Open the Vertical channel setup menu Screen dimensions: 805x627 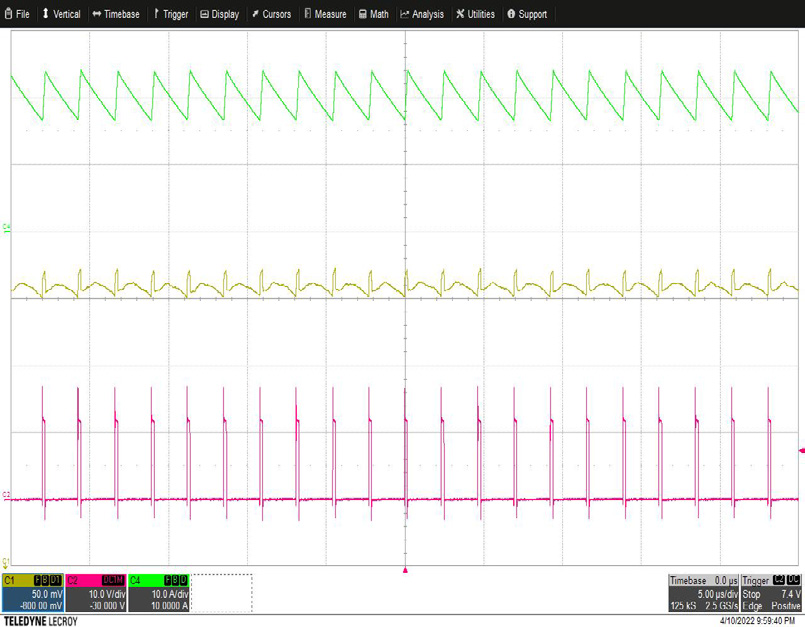point(61,14)
